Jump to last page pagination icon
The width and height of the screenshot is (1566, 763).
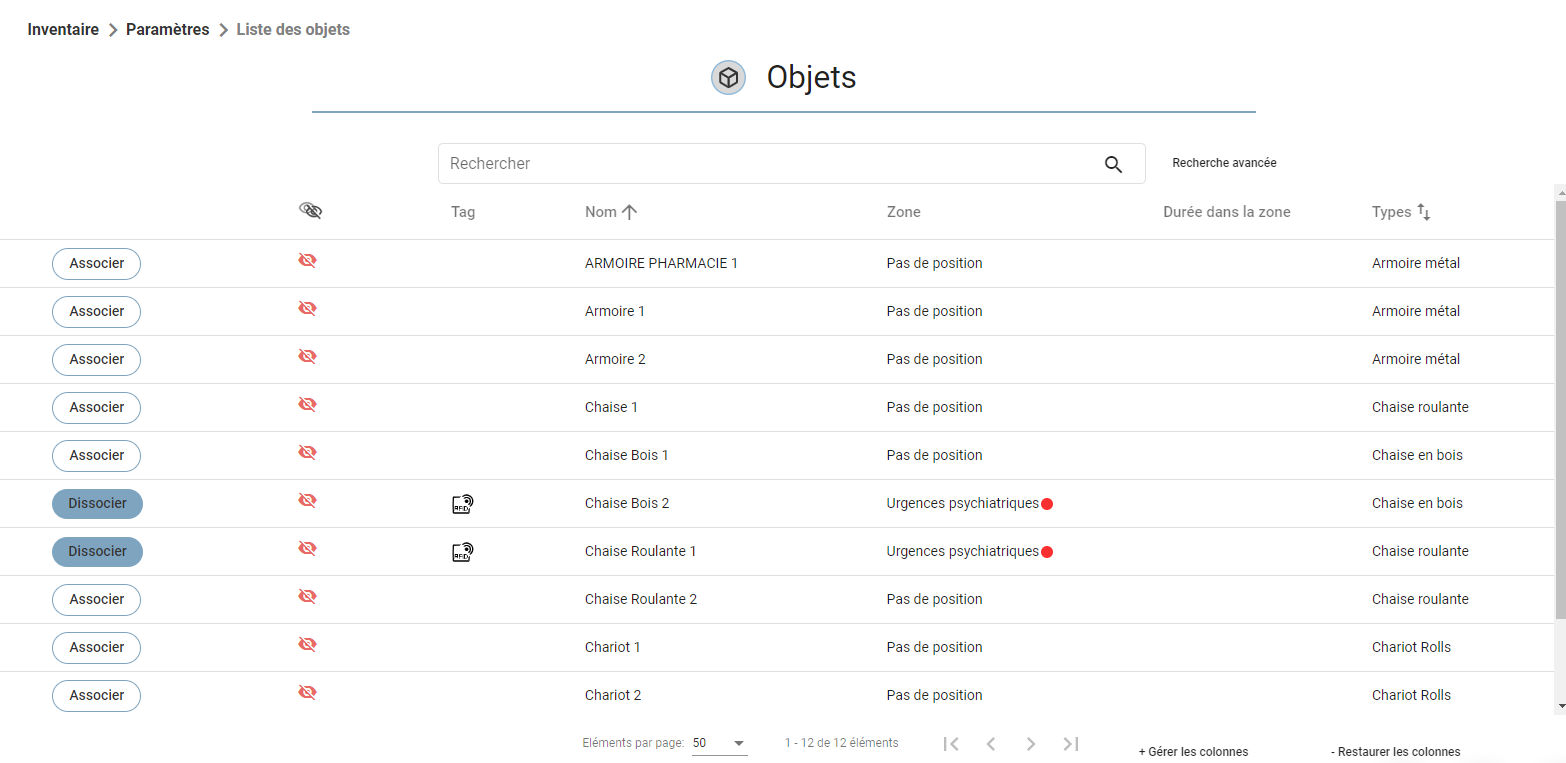1071,743
